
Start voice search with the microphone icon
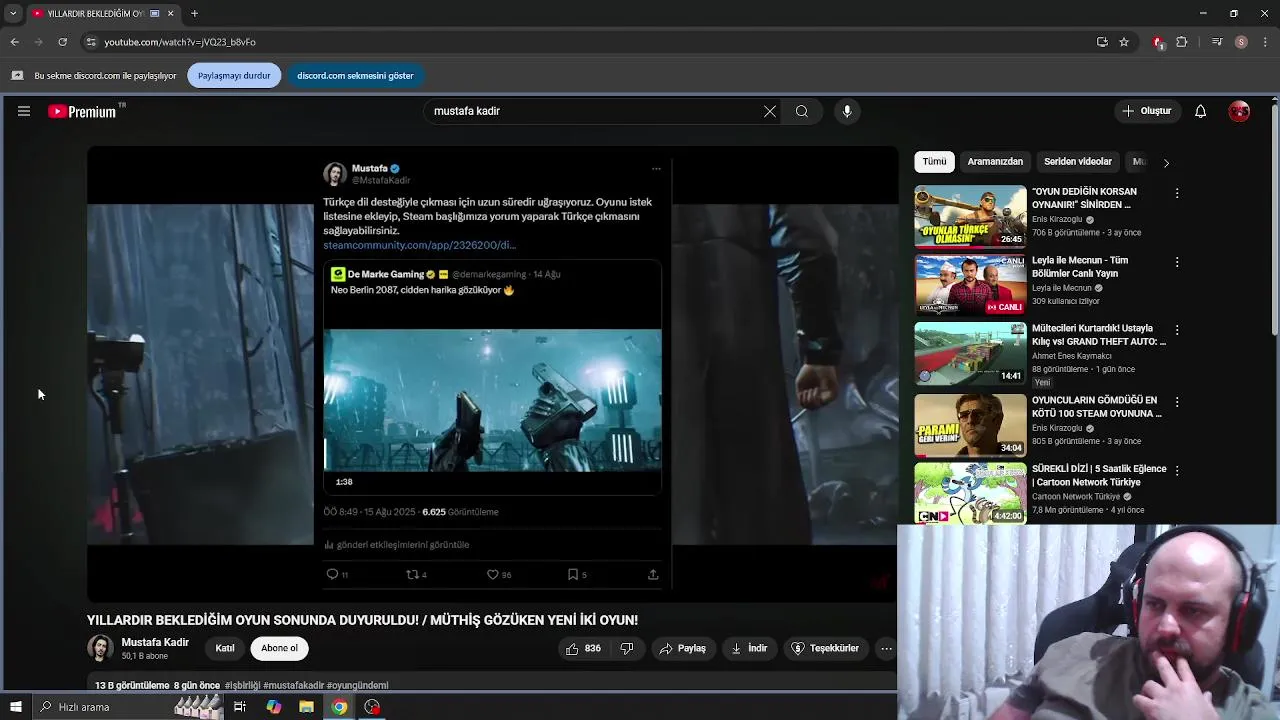tap(847, 111)
